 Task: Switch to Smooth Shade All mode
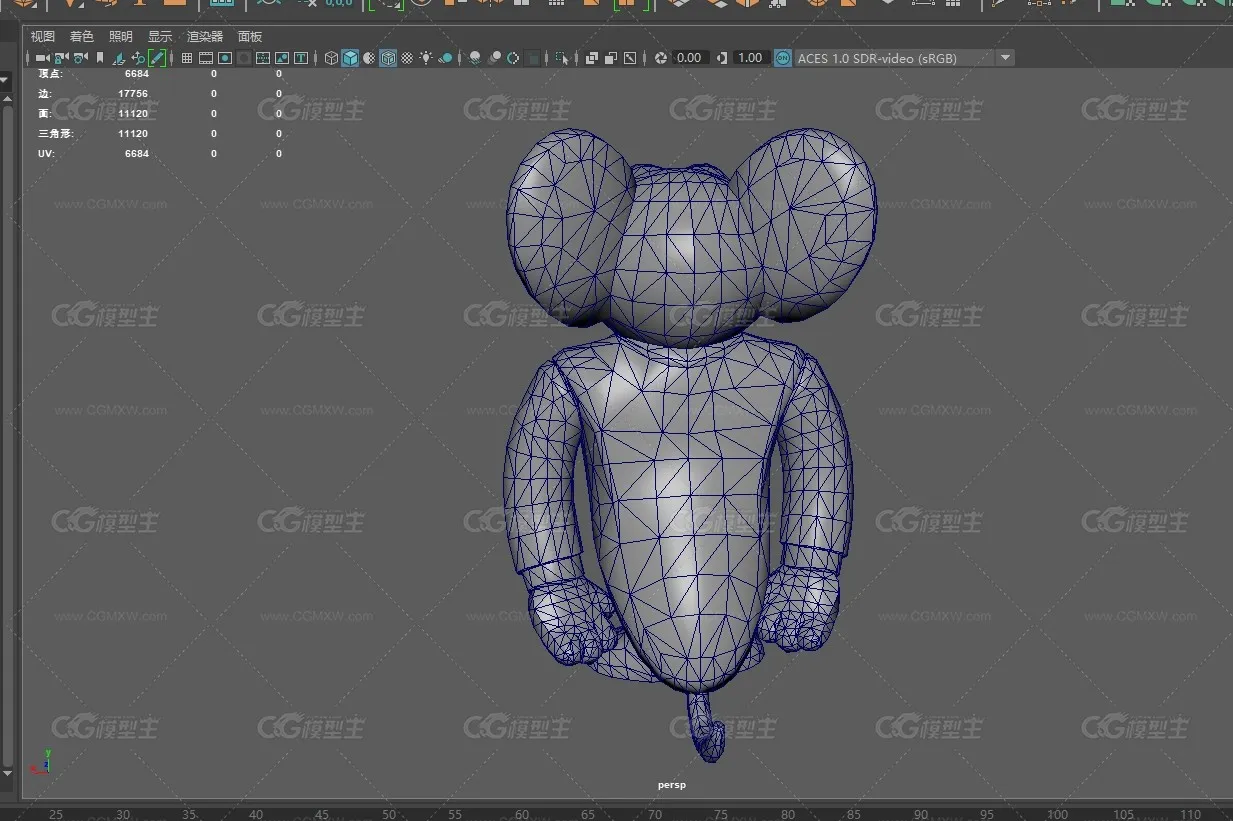point(350,58)
